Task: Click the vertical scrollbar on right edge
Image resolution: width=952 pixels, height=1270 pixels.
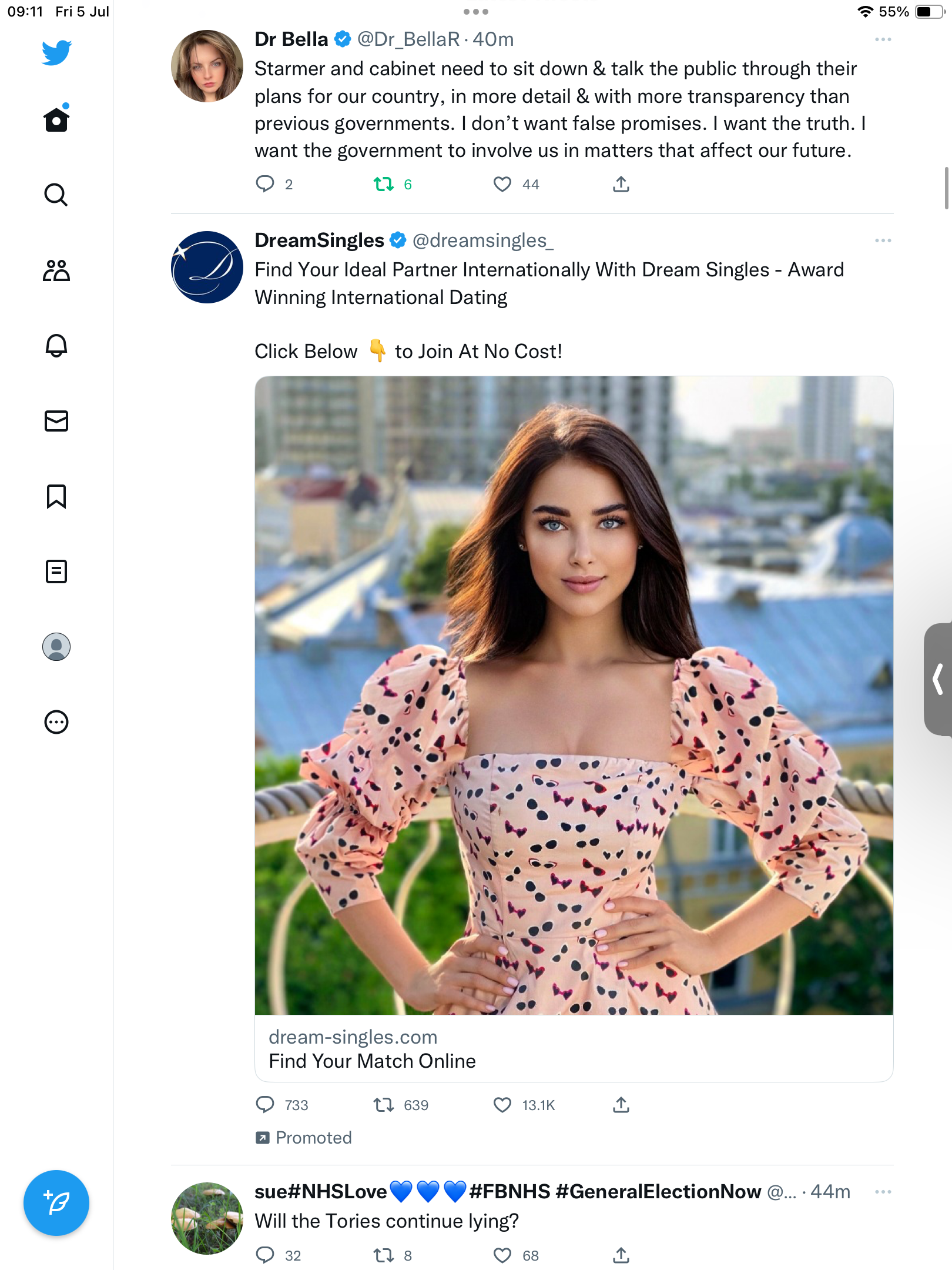Action: pyautogui.click(x=946, y=188)
